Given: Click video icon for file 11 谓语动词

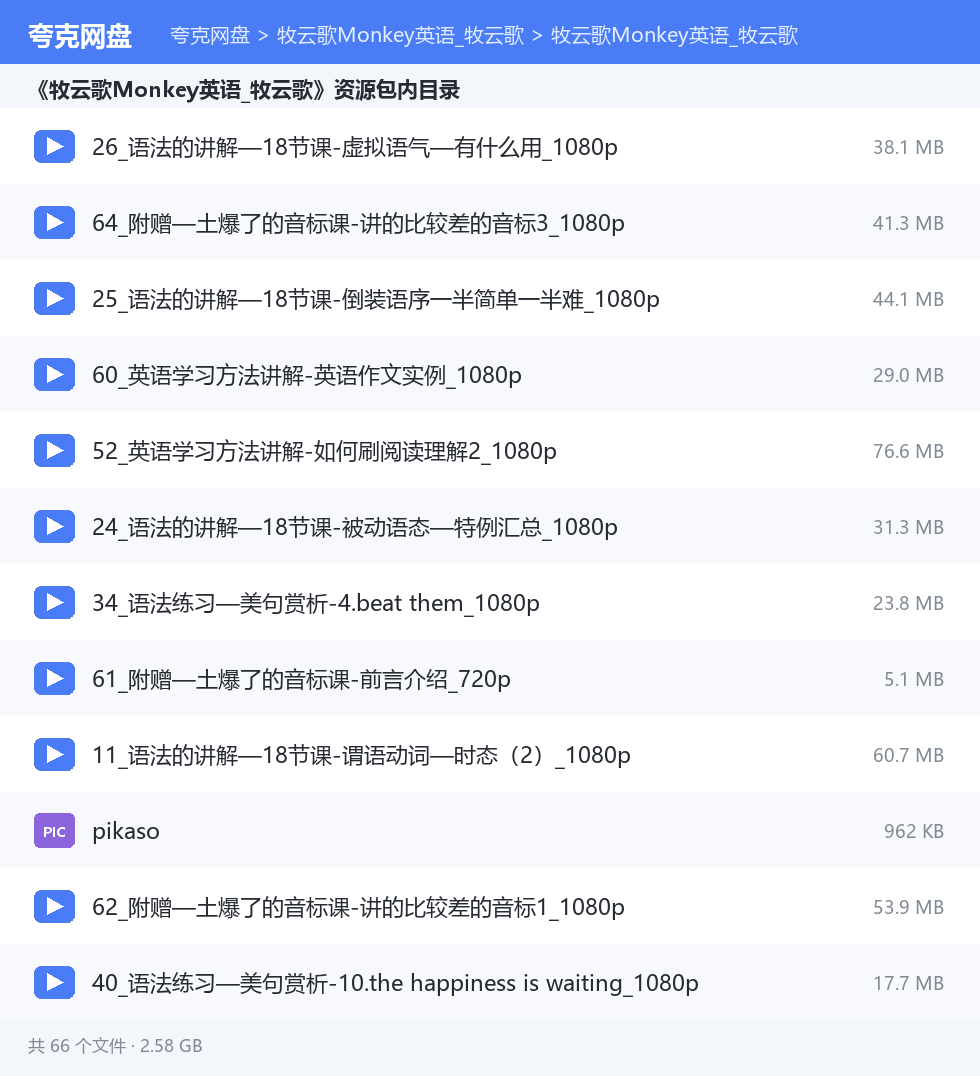Looking at the screenshot, I should pyautogui.click(x=54, y=755).
